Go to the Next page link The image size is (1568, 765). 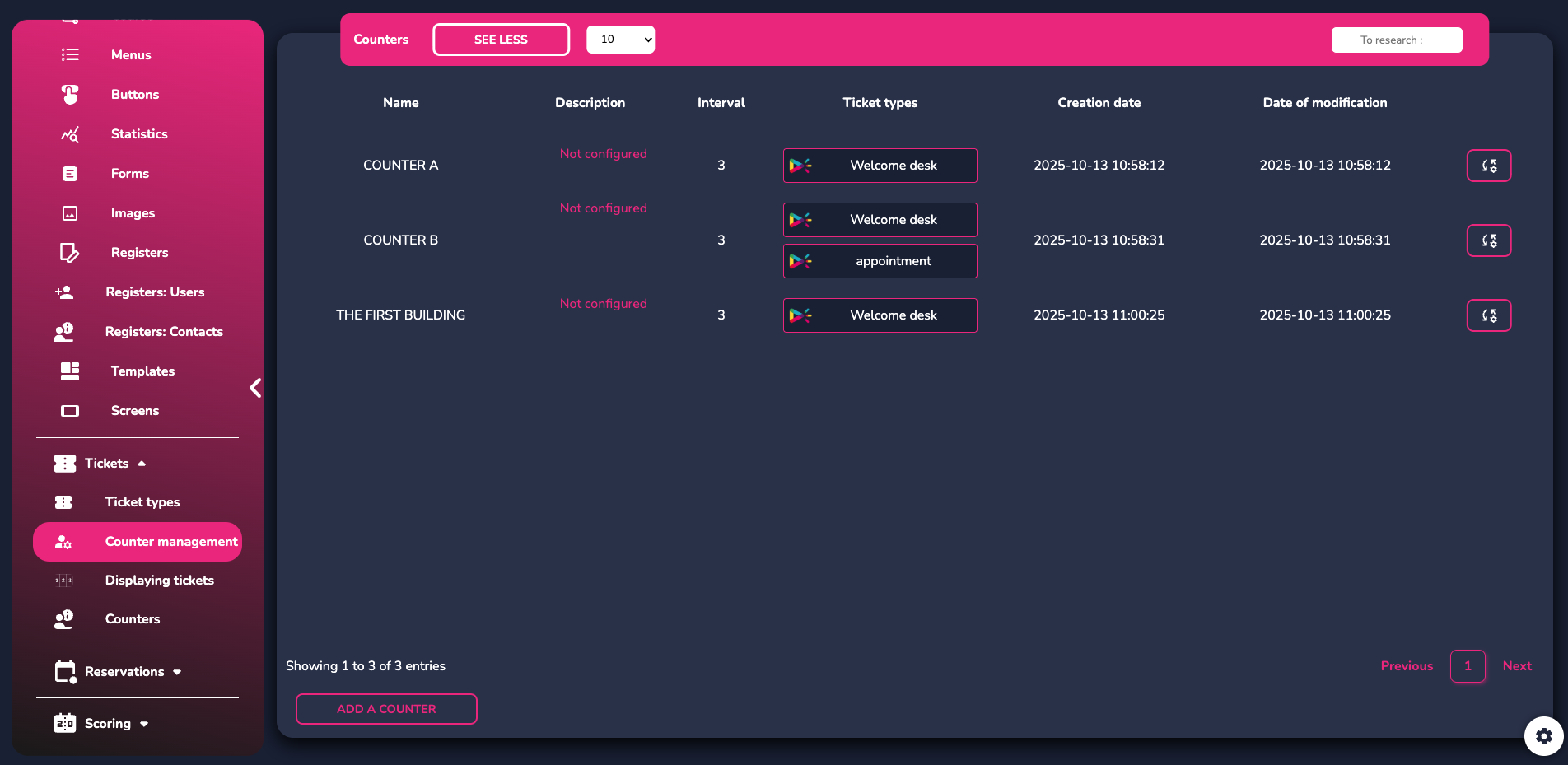1516,666
